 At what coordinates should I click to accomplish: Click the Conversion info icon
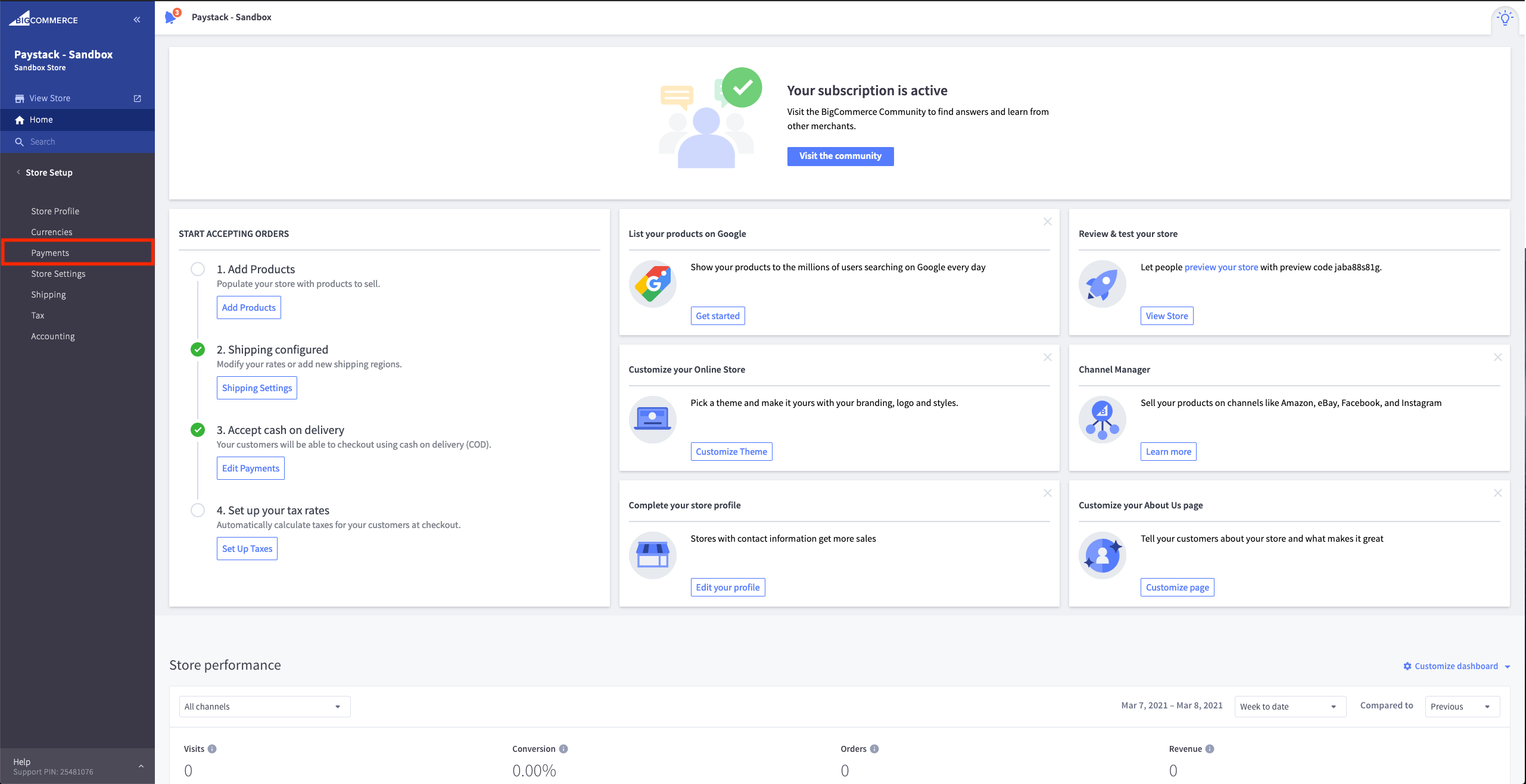click(563, 749)
